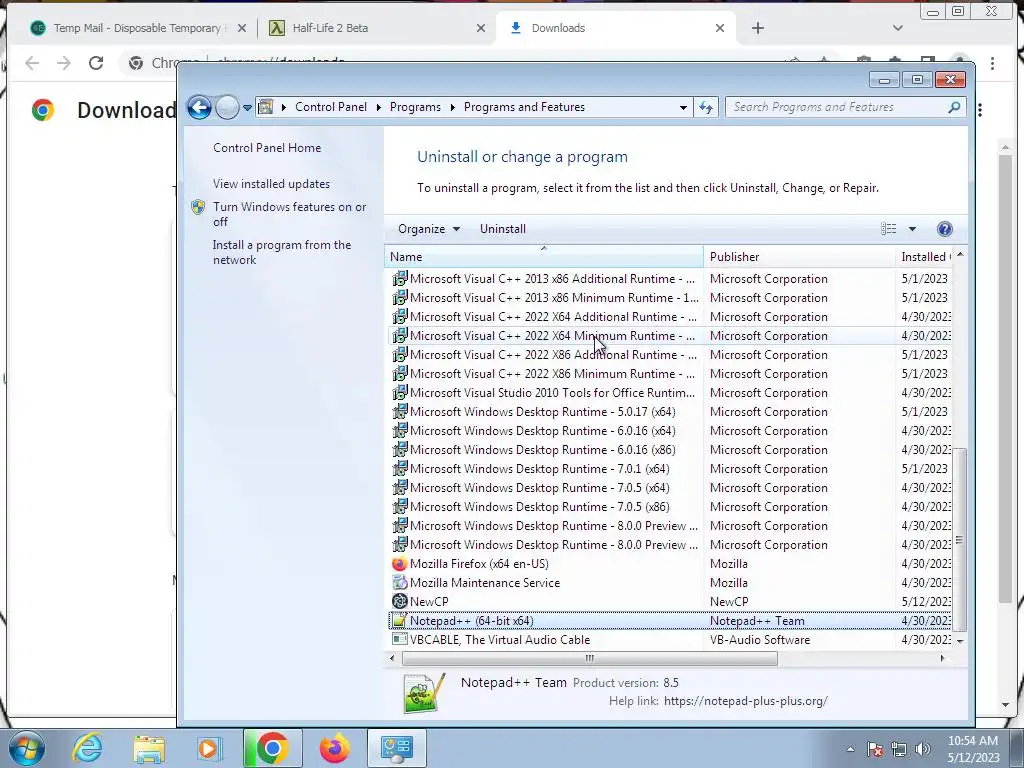Select Windows Desktop Runtime 6.0.16 (x86) row

click(671, 450)
